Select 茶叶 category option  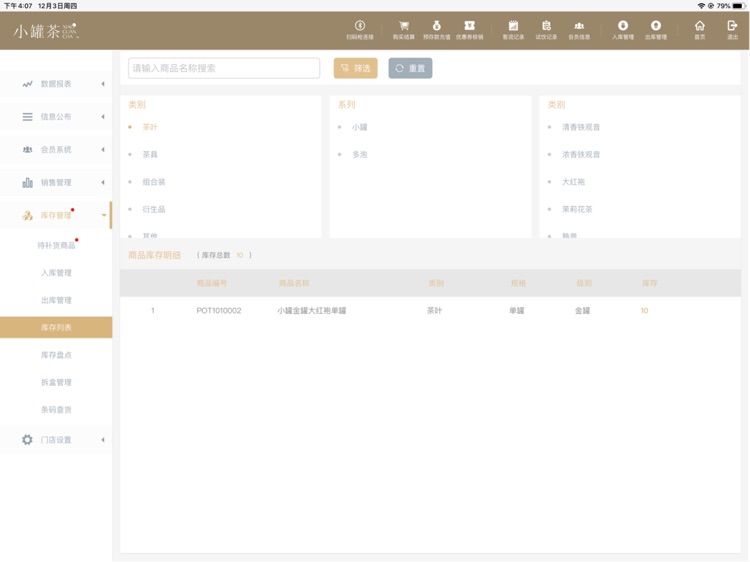tap(150, 127)
